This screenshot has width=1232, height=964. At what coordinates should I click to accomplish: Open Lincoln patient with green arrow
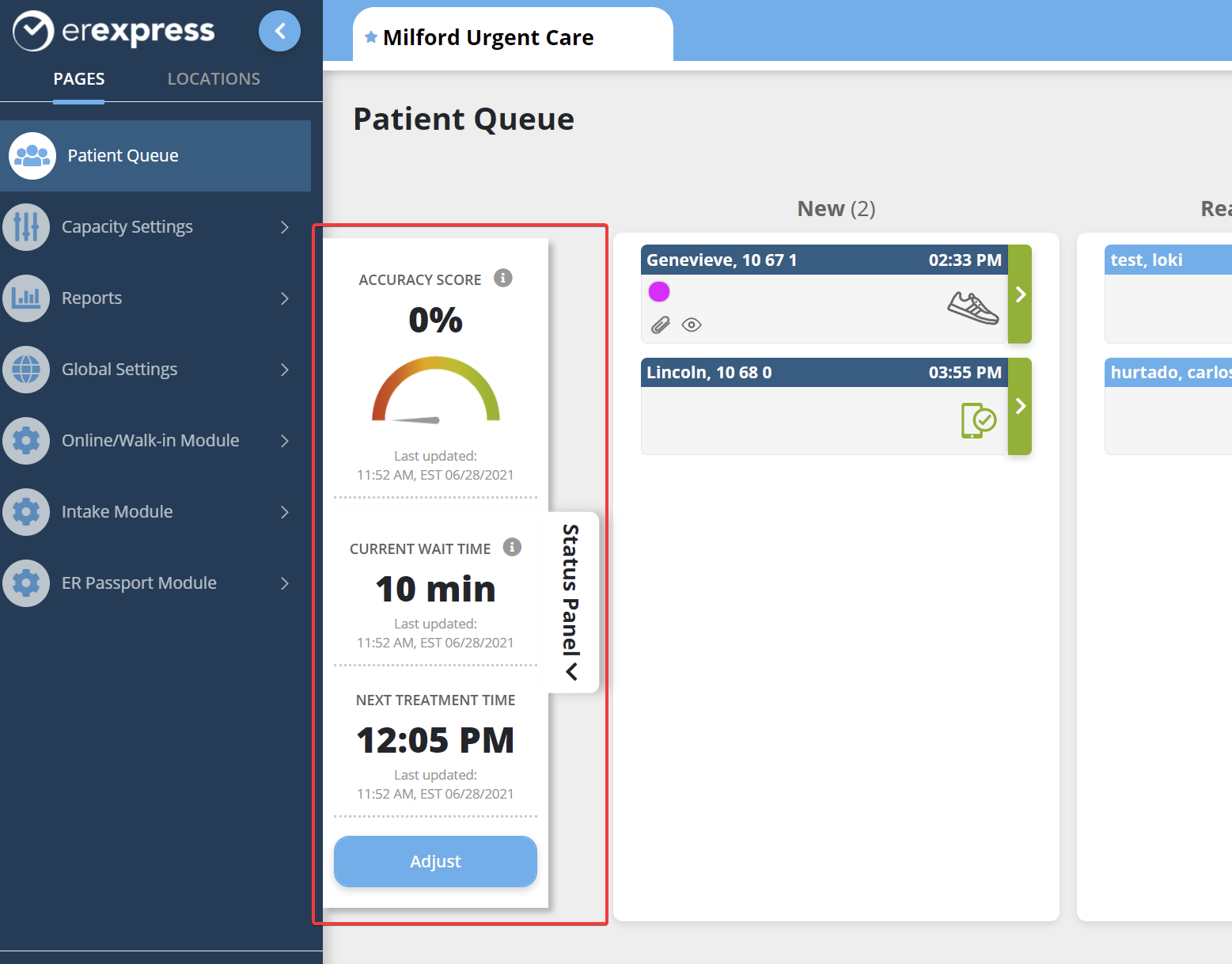pos(1020,406)
